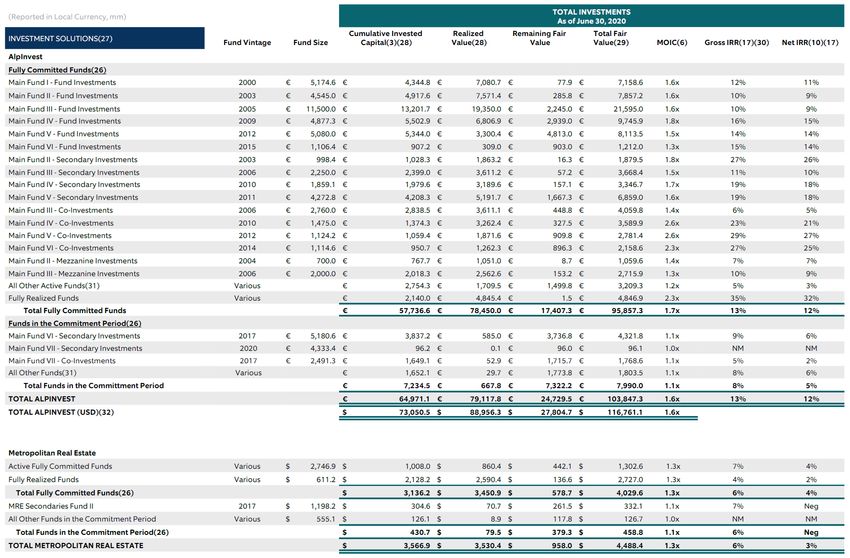Click Funds in the Commitment Period(26) heading
This screenshot has height=558, width=850.
click(75, 323)
